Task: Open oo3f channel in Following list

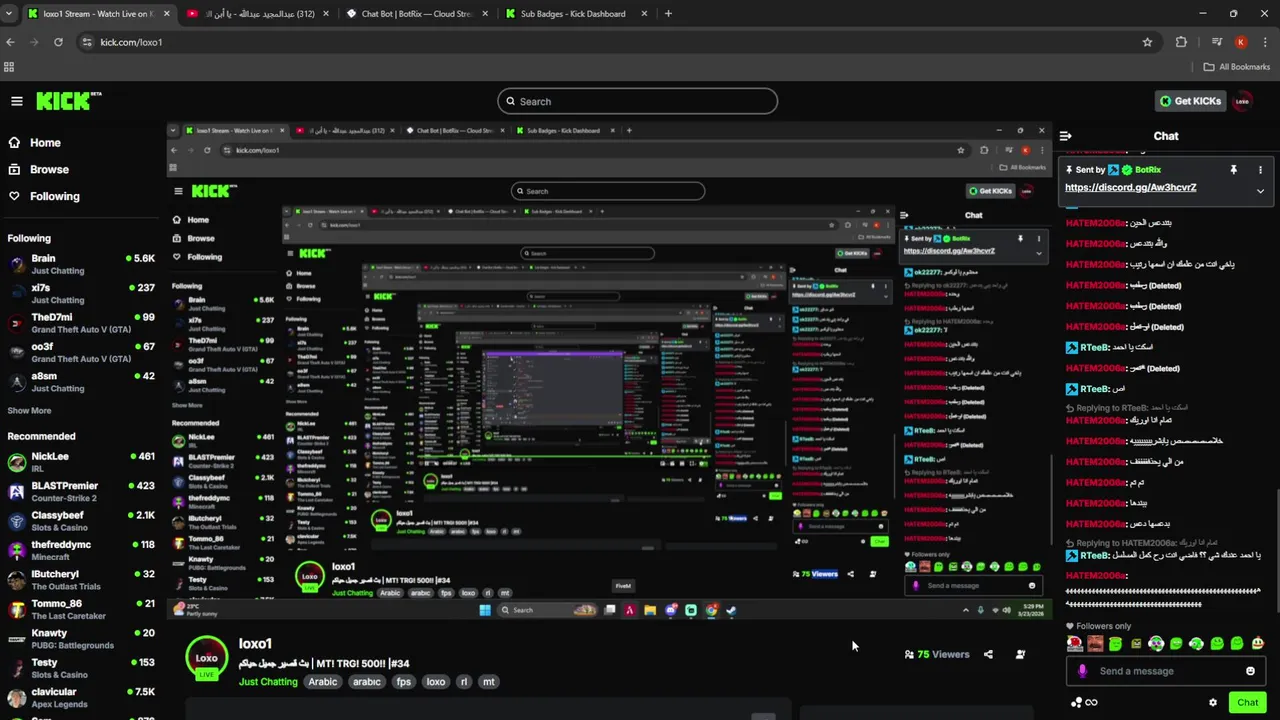Action: (80, 352)
